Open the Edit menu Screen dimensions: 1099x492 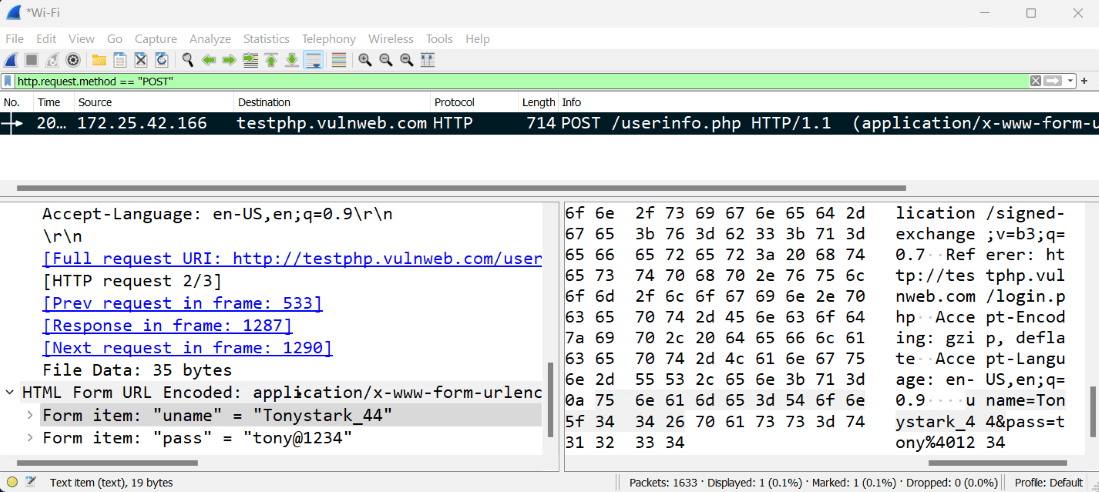coord(46,39)
